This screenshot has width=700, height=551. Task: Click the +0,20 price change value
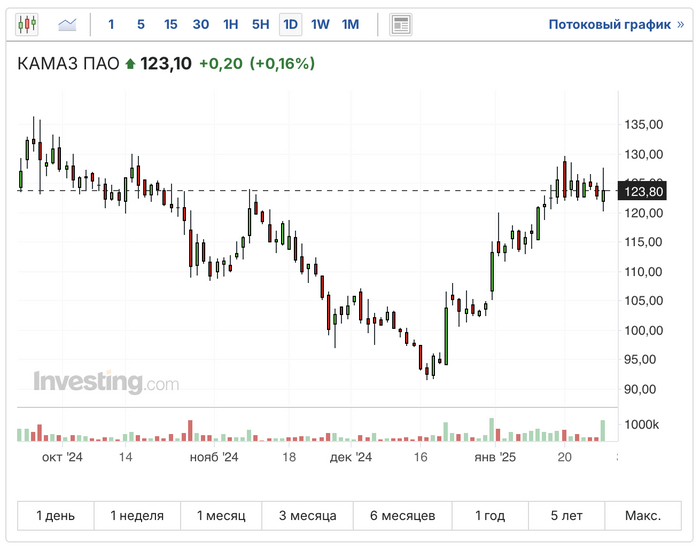[x=221, y=64]
